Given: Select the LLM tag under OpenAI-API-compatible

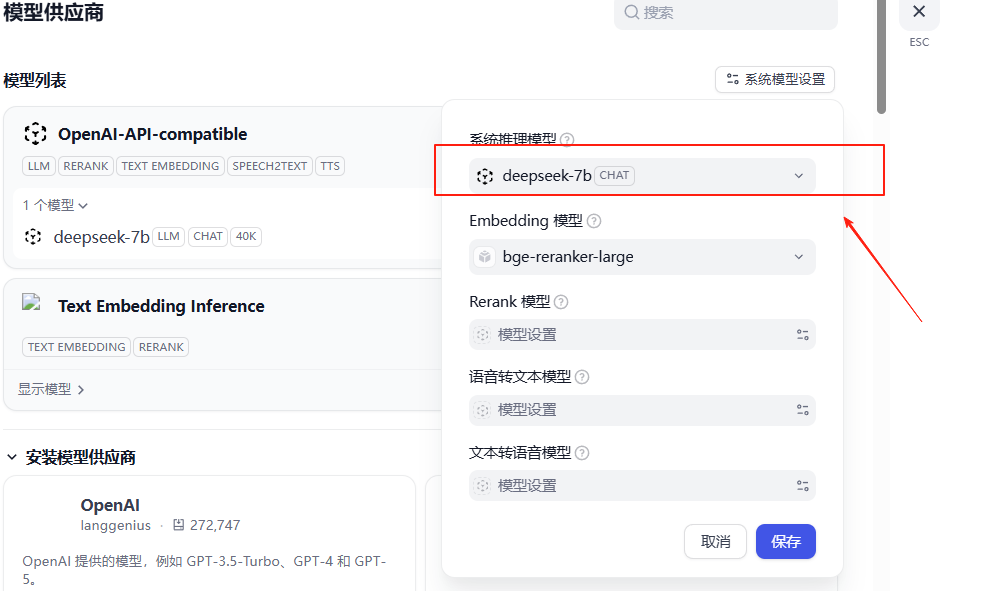Looking at the screenshot, I should coord(38,166).
